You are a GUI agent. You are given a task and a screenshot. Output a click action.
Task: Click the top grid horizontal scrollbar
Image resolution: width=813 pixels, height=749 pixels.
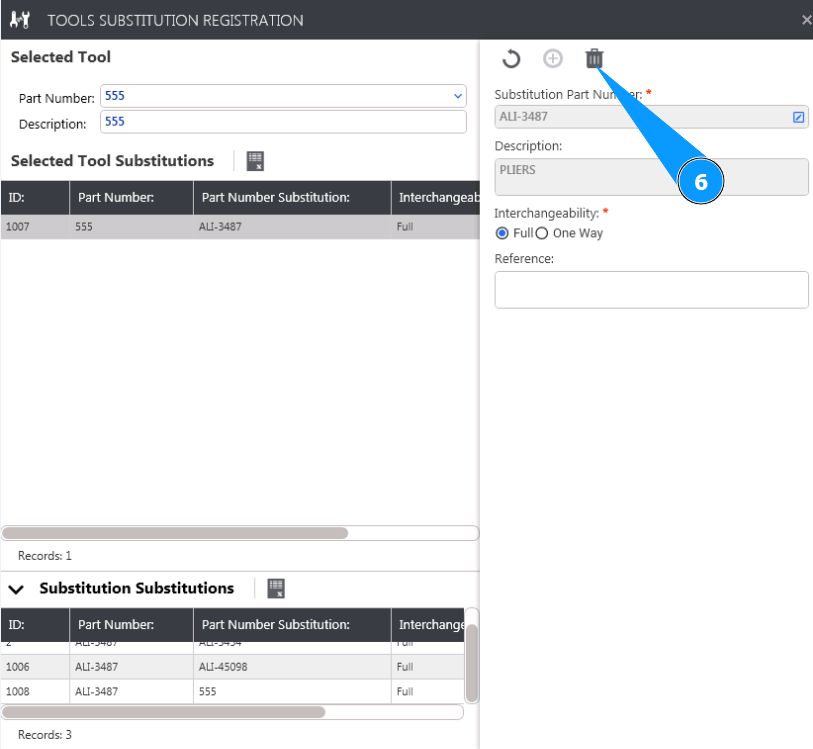pyautogui.click(x=175, y=534)
